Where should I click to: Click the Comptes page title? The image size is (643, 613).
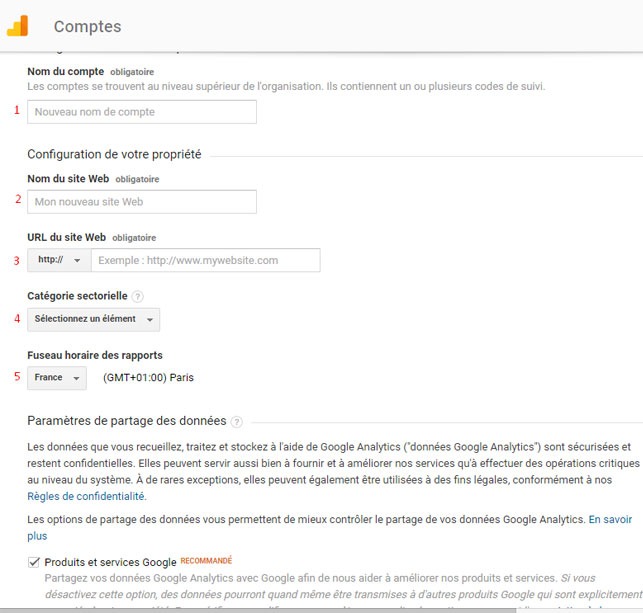click(x=87, y=27)
